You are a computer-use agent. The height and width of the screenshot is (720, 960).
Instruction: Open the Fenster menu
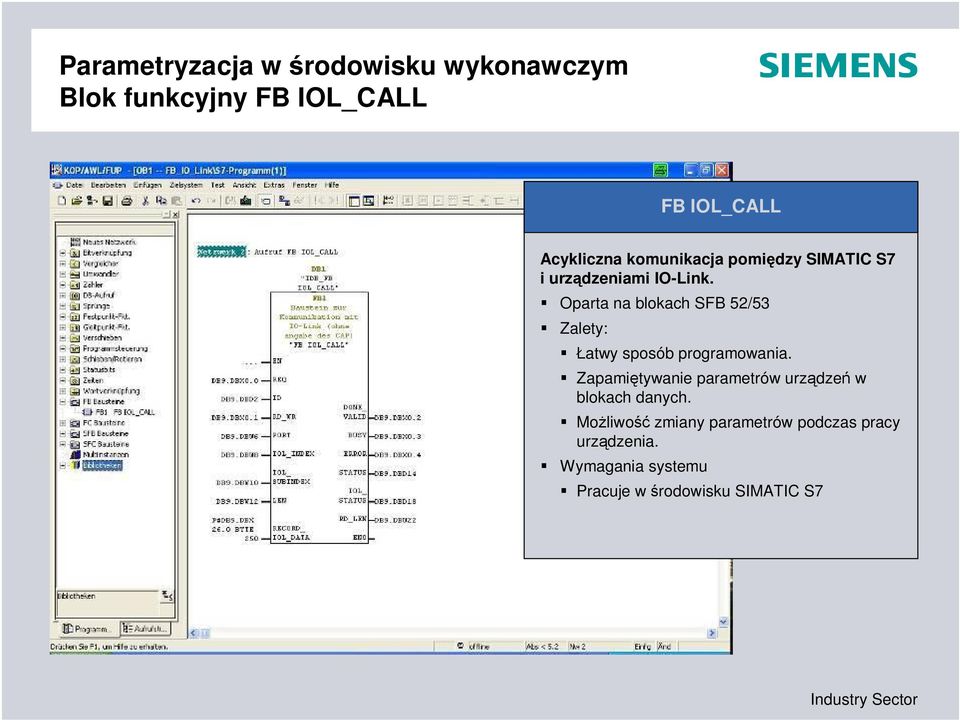(x=305, y=185)
